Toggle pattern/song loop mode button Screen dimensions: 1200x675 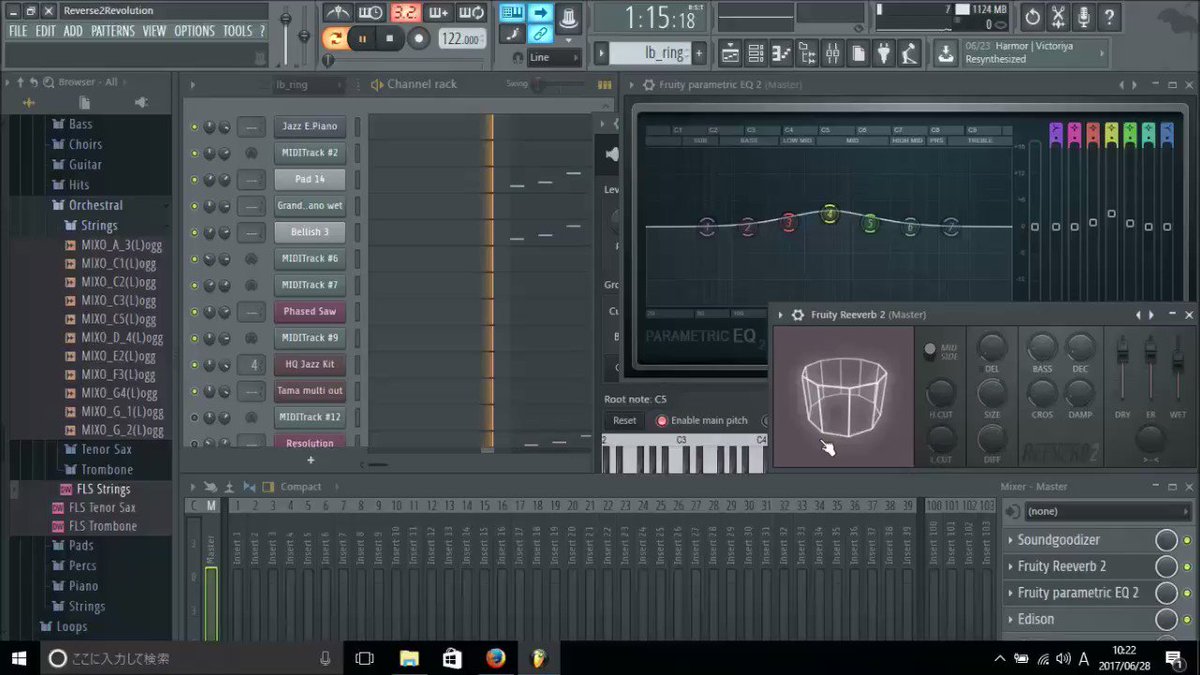coord(334,38)
